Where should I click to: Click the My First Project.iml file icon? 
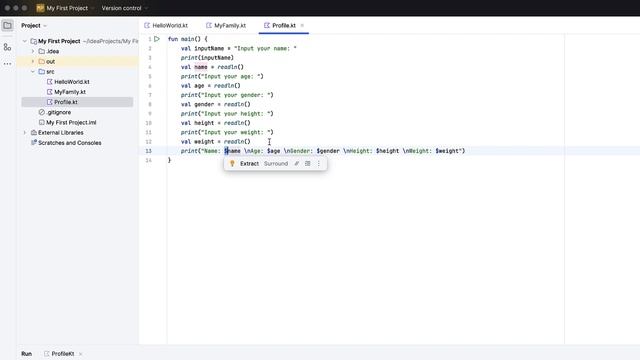coord(42,122)
